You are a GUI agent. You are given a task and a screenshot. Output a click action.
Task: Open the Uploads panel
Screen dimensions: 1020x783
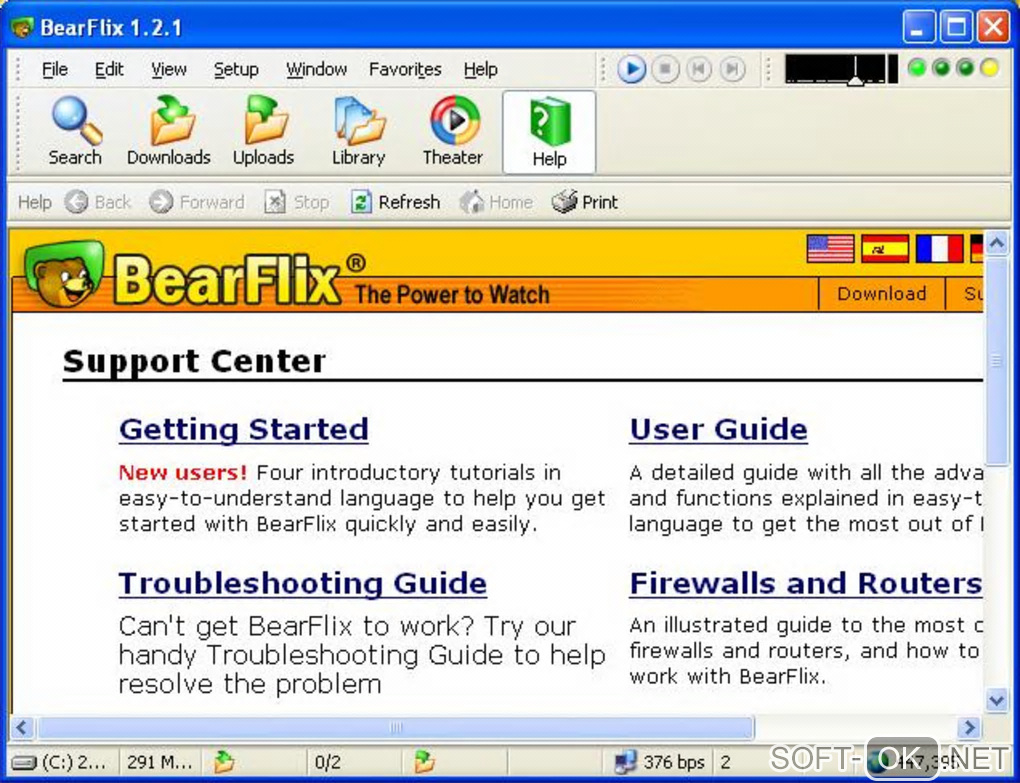pos(263,131)
